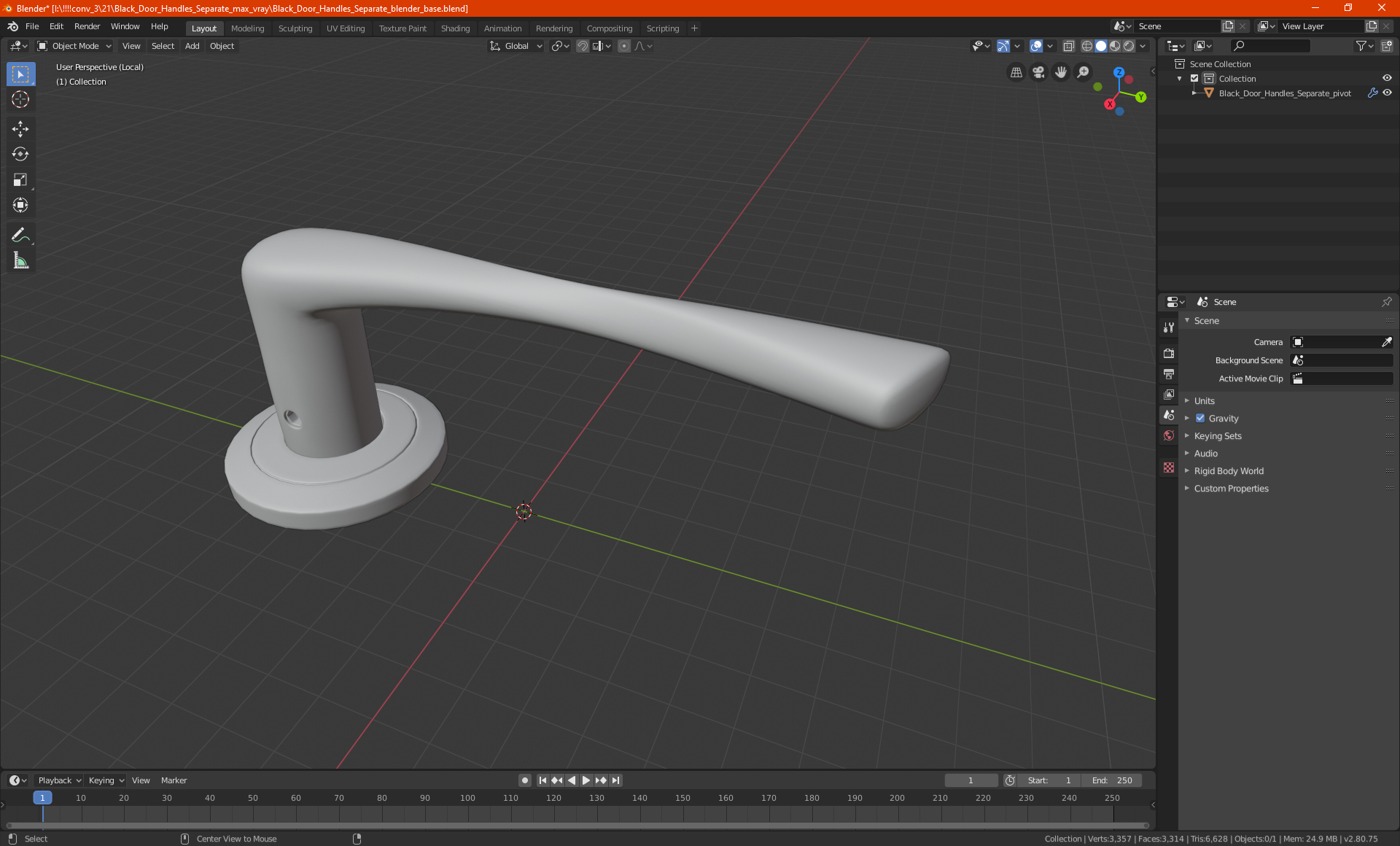Click the outliner search field
This screenshot has height=846, width=1400.
click(x=1269, y=46)
